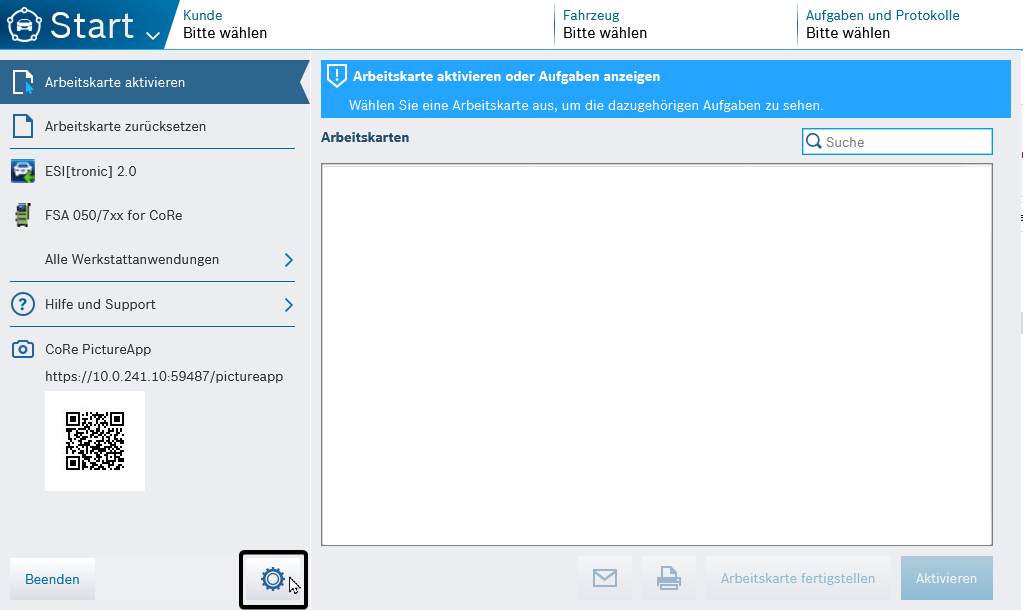Select Arbeitskarte aktivieren menu entry
The height and width of the screenshot is (610, 1024).
(154, 82)
